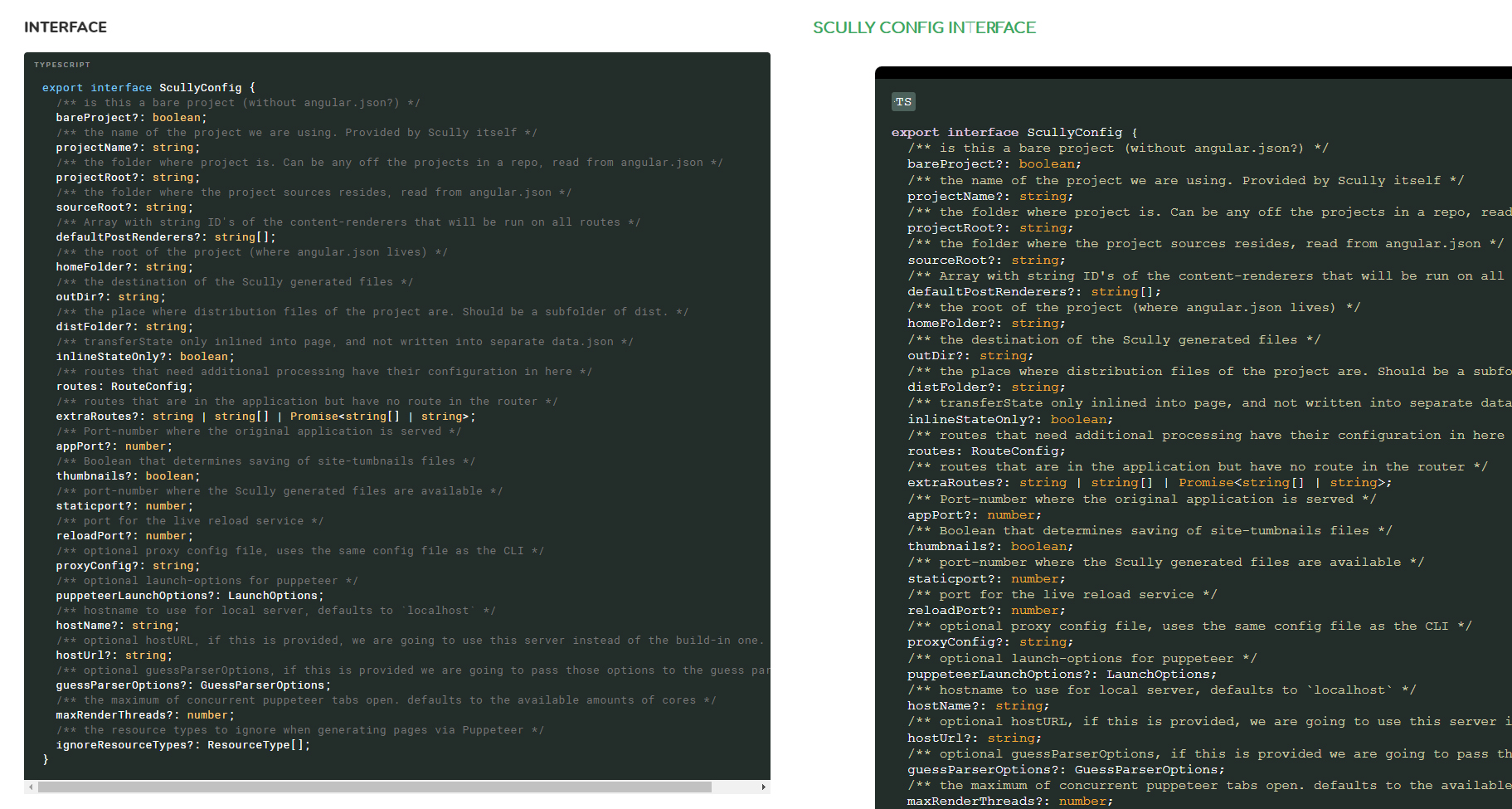
Task: Click 'proxyConfig?: string;' in right code block
Action: point(990,642)
